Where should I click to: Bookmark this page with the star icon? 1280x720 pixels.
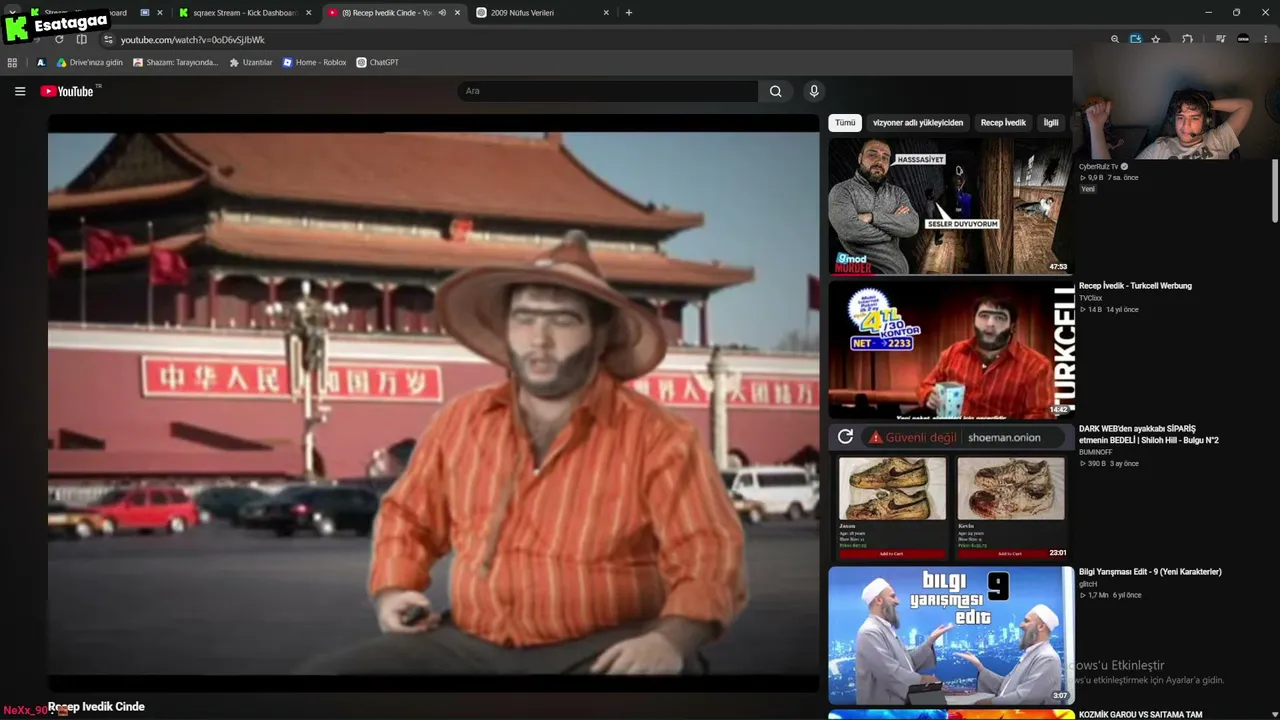coord(1156,40)
